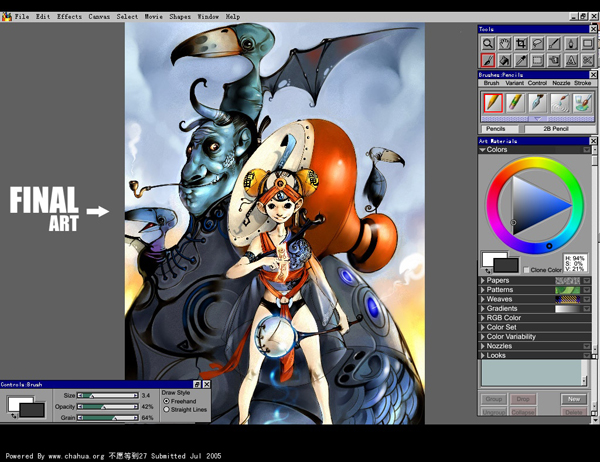Expand the RGB Color section
The height and width of the screenshot is (462, 600).
pyautogui.click(x=483, y=318)
